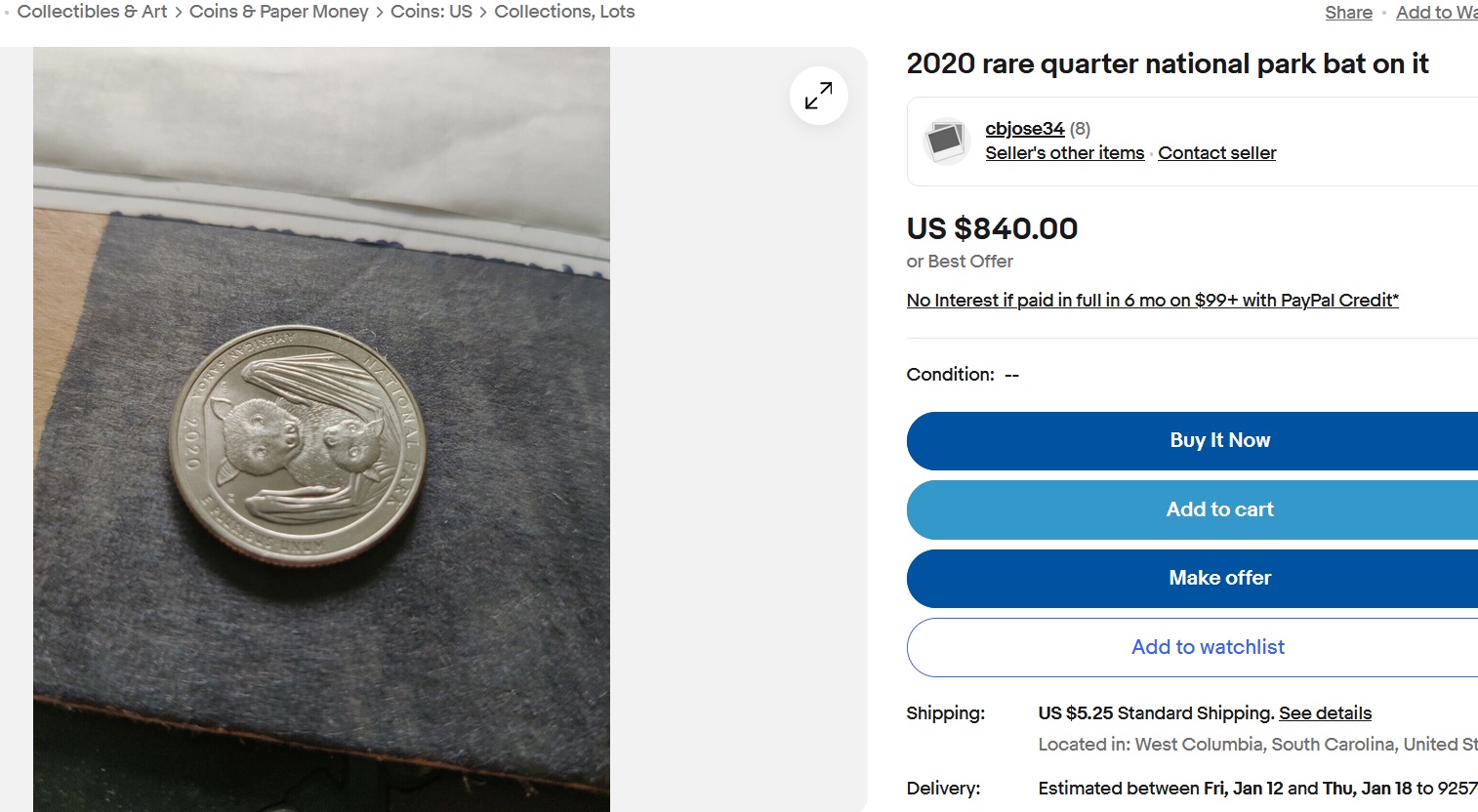Image resolution: width=1478 pixels, height=812 pixels.
Task: Click the expand image fullscreen icon
Action: 818,96
